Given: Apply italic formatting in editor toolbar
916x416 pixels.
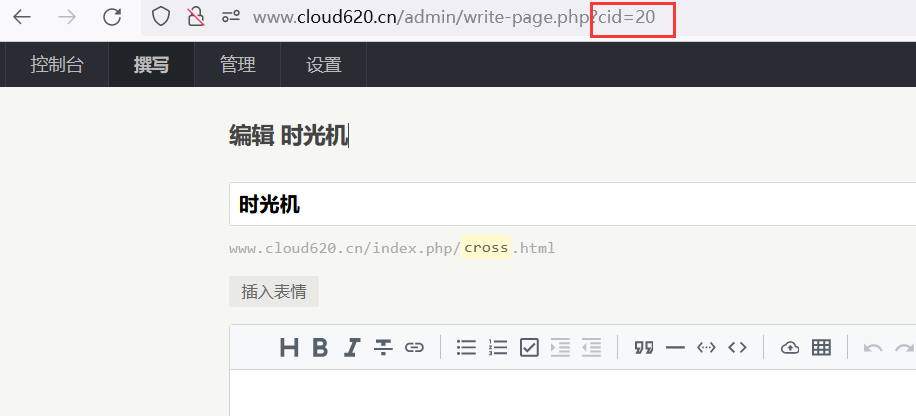Looking at the screenshot, I should pyautogui.click(x=351, y=348).
